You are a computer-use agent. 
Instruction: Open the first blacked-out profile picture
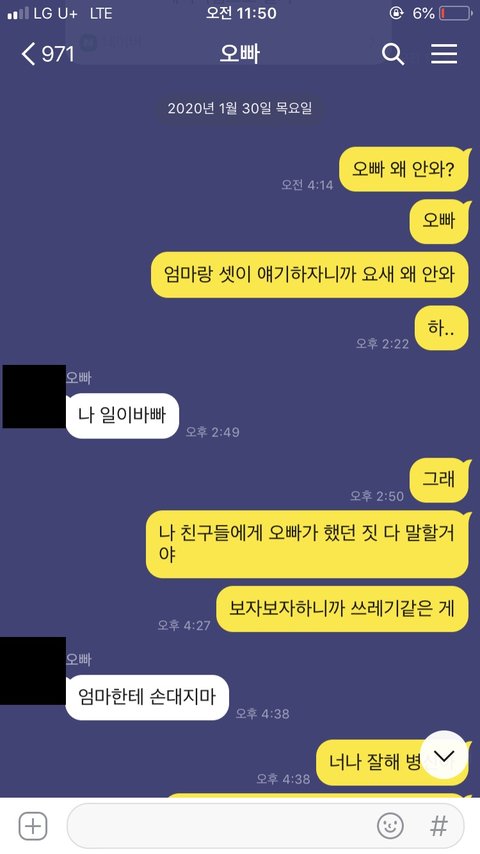[x=34, y=396]
